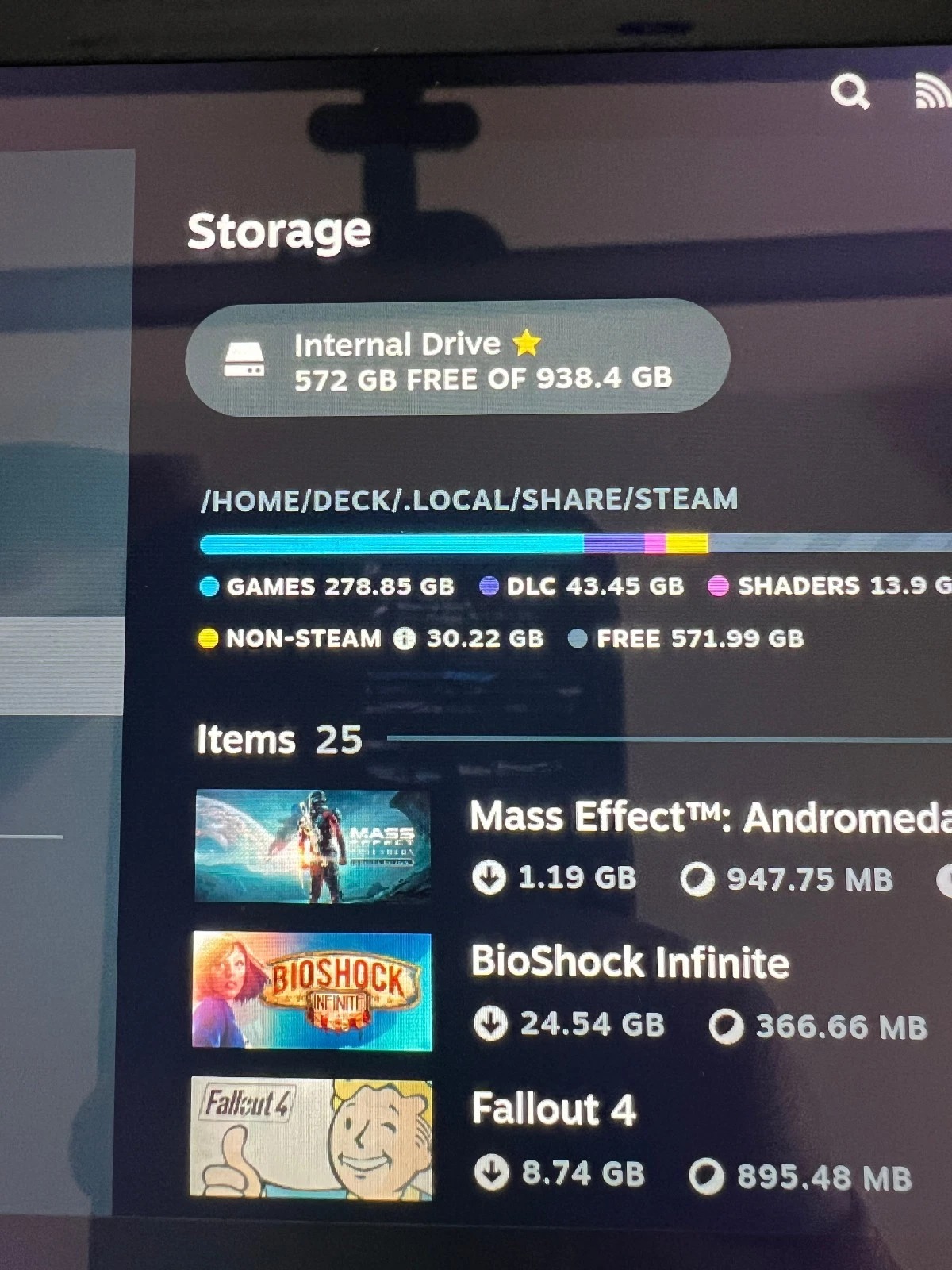Viewport: 952px width, 1270px height.
Task: Click the yellow default-drive star icon
Action: coord(527,343)
